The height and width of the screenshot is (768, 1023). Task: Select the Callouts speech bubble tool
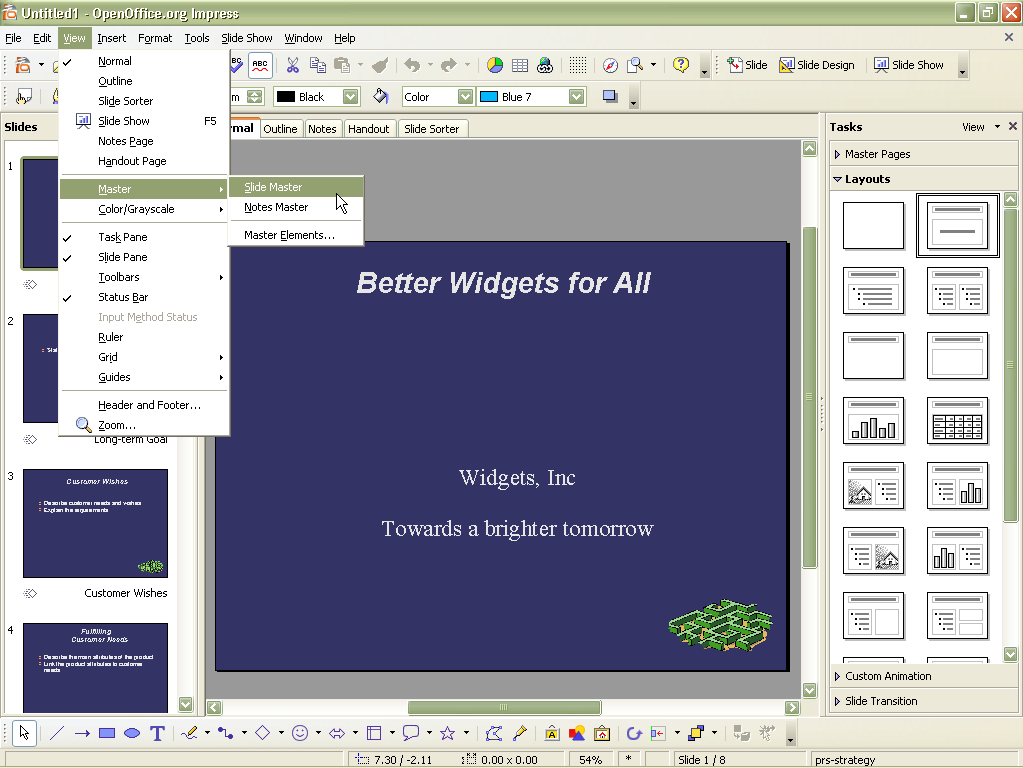point(411,733)
